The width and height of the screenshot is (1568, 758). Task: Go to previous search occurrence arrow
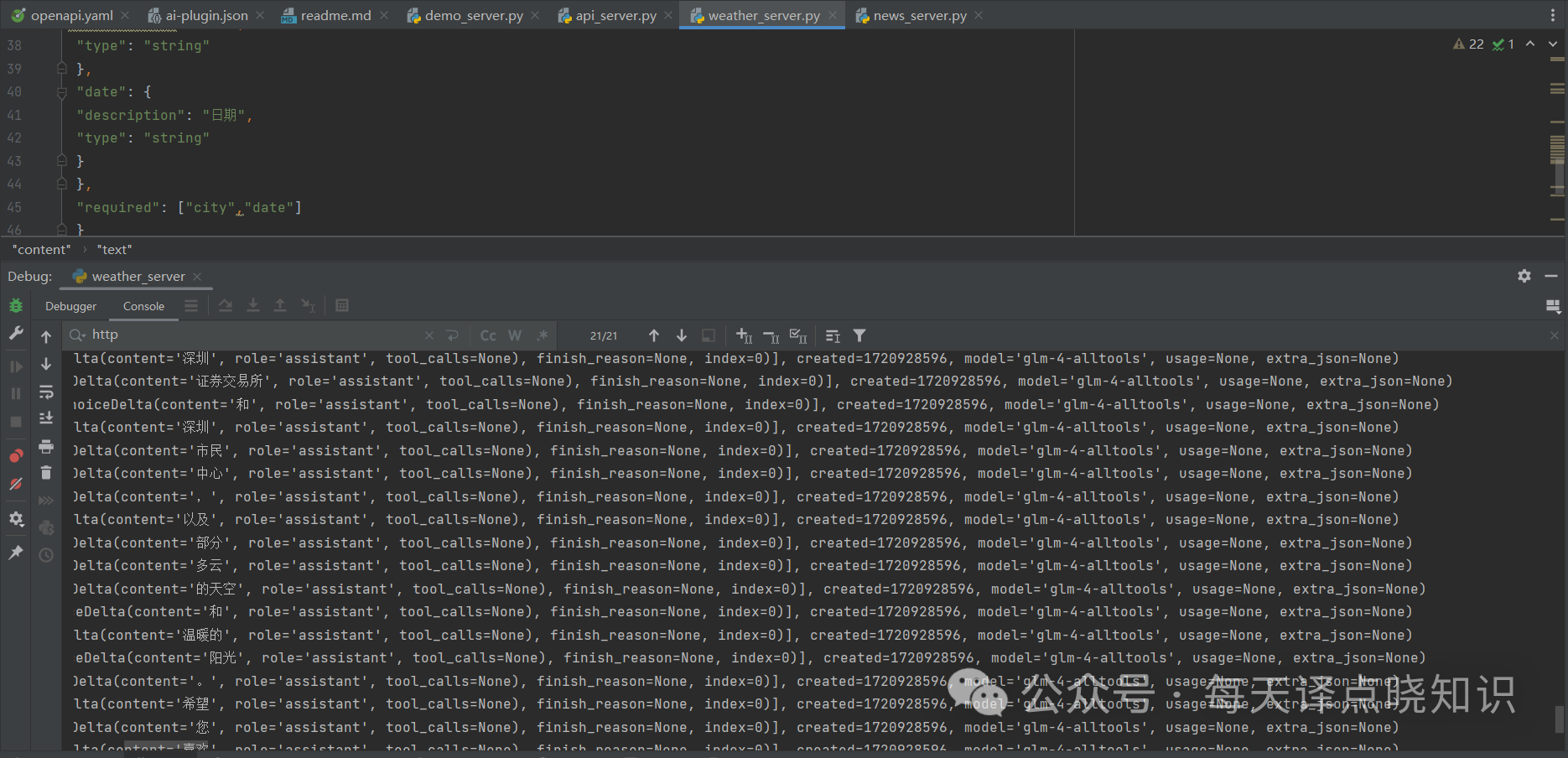[x=654, y=335]
